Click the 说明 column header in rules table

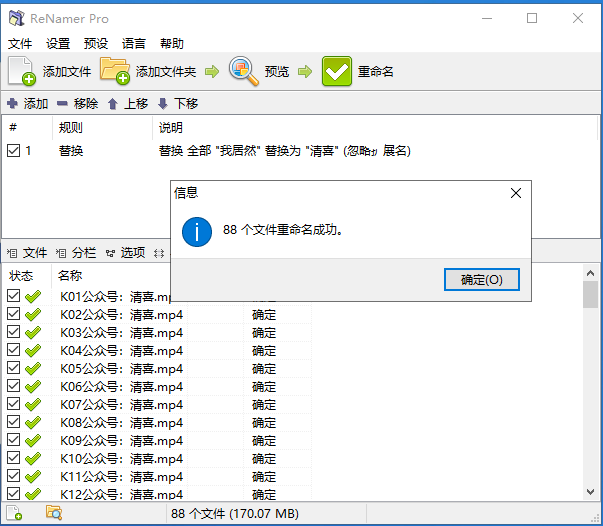[x=171, y=127]
